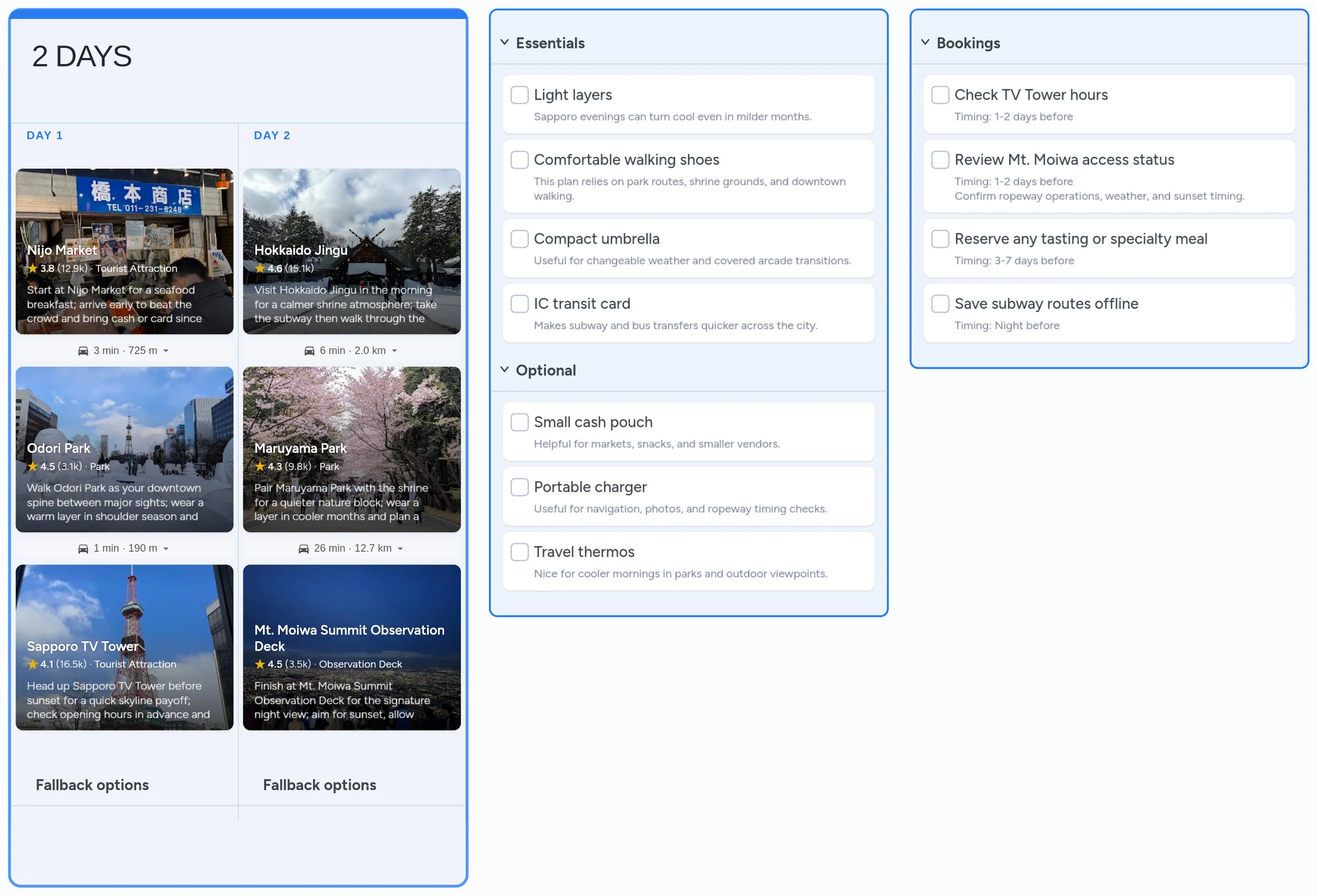1318x896 pixels.
Task: Open 3 min 725 m travel mode dropdown
Action: tap(166, 351)
